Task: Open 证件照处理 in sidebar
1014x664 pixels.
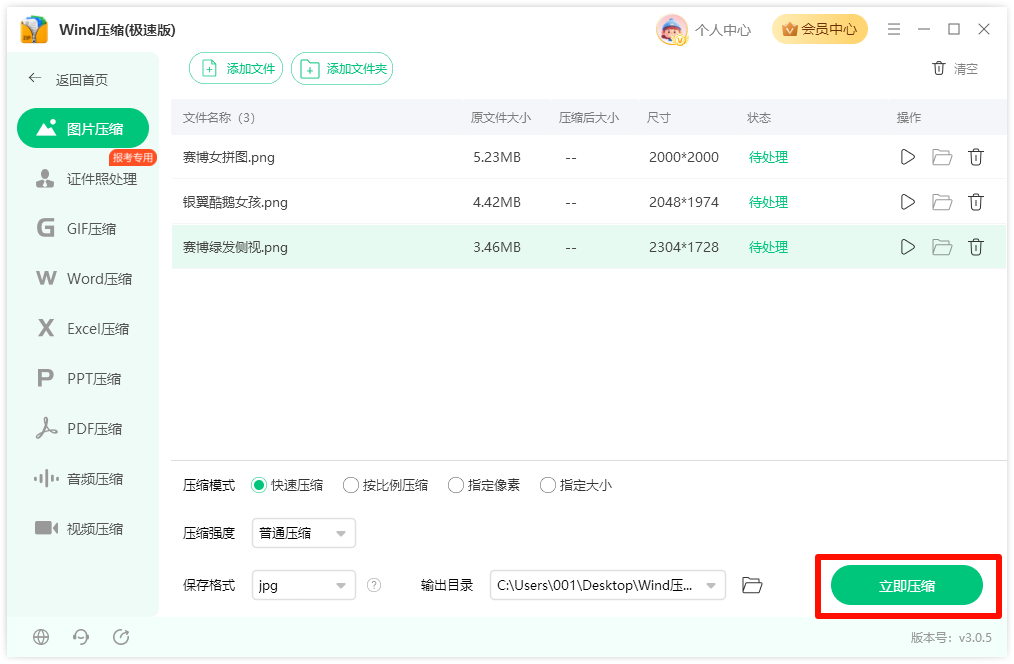Action: coord(86,179)
